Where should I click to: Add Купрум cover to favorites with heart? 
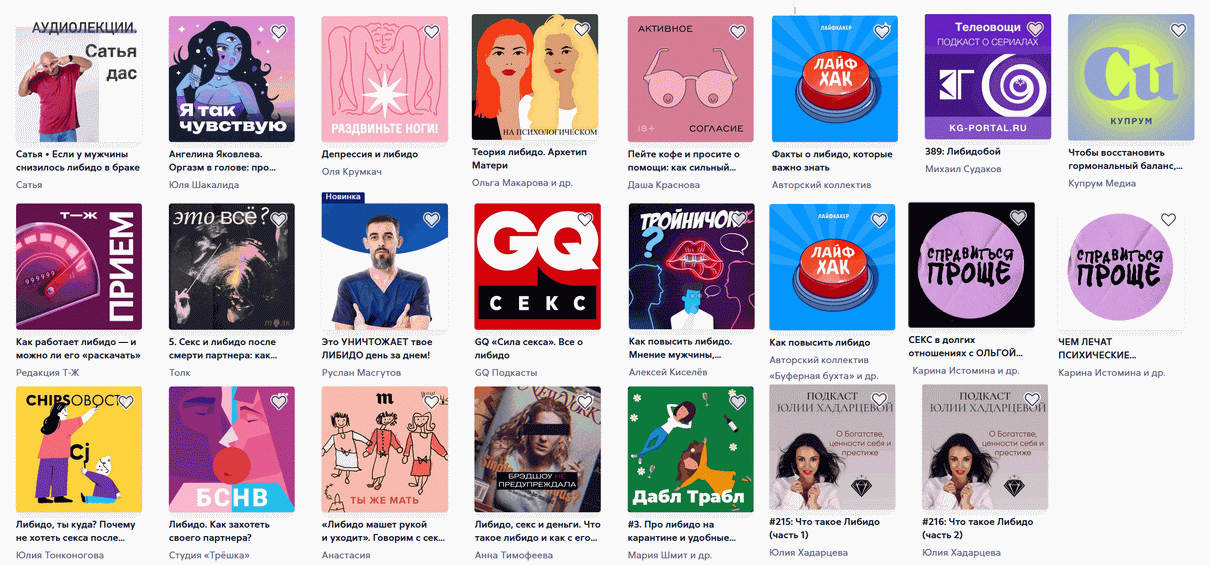[1179, 29]
